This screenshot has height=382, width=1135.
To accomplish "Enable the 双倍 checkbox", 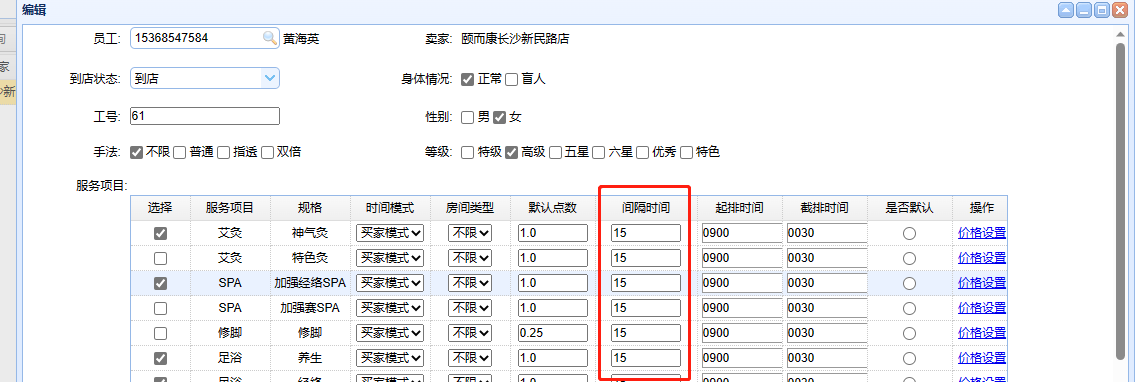I will (268, 153).
